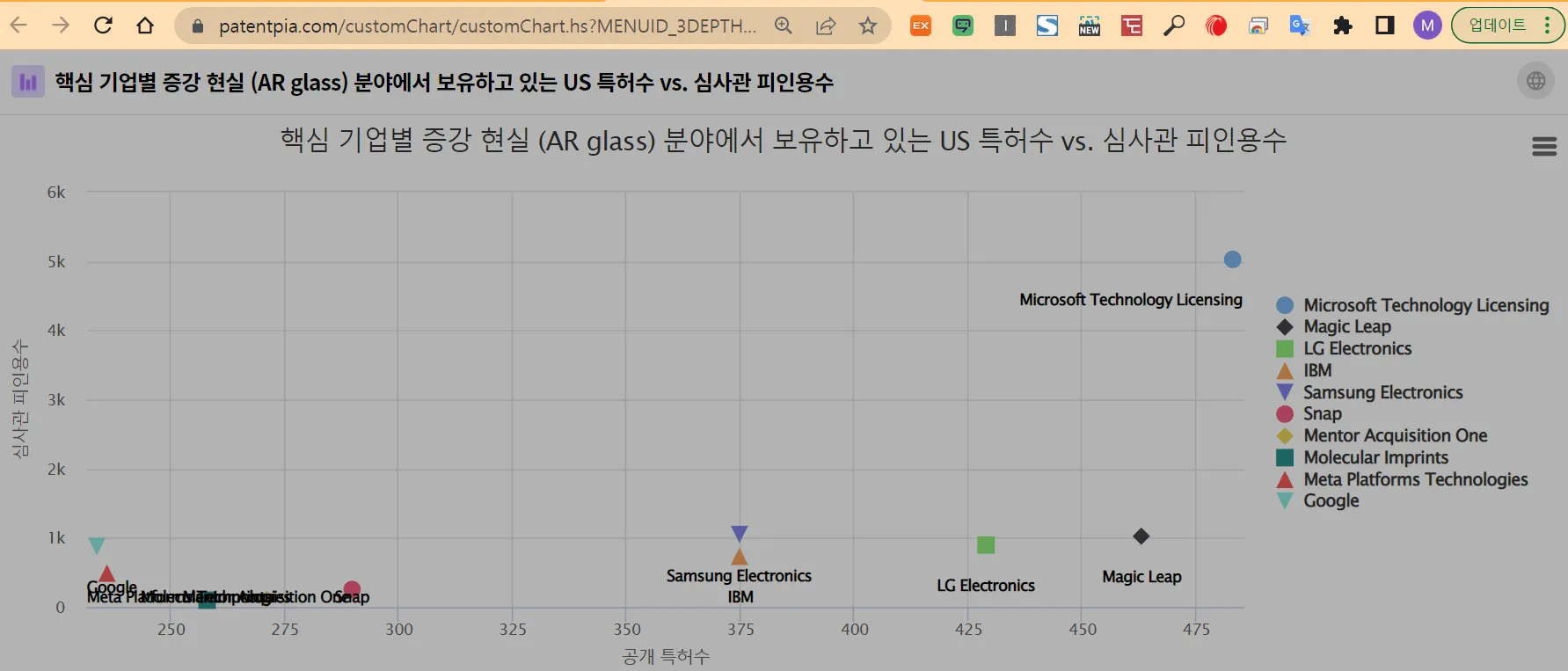1568x671 pixels.
Task: Open the globe language icon
Action: click(x=1536, y=81)
